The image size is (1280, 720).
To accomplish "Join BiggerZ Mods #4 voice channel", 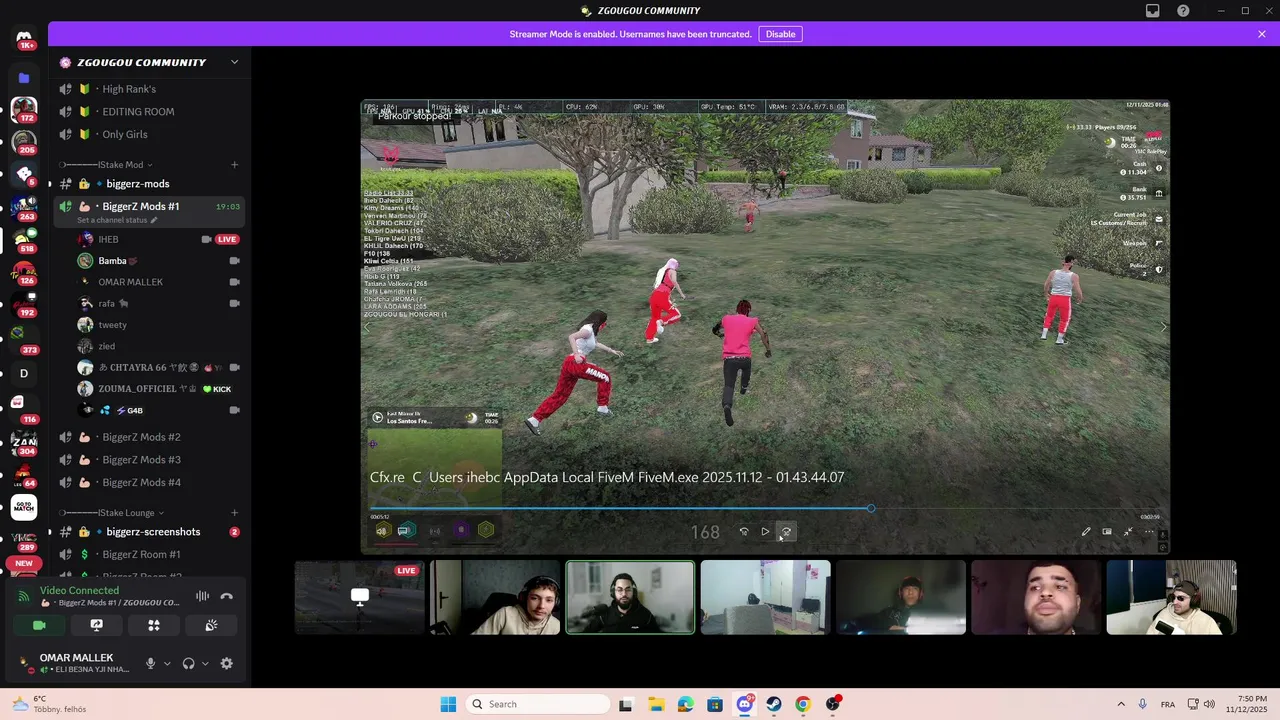I will [x=150, y=482].
